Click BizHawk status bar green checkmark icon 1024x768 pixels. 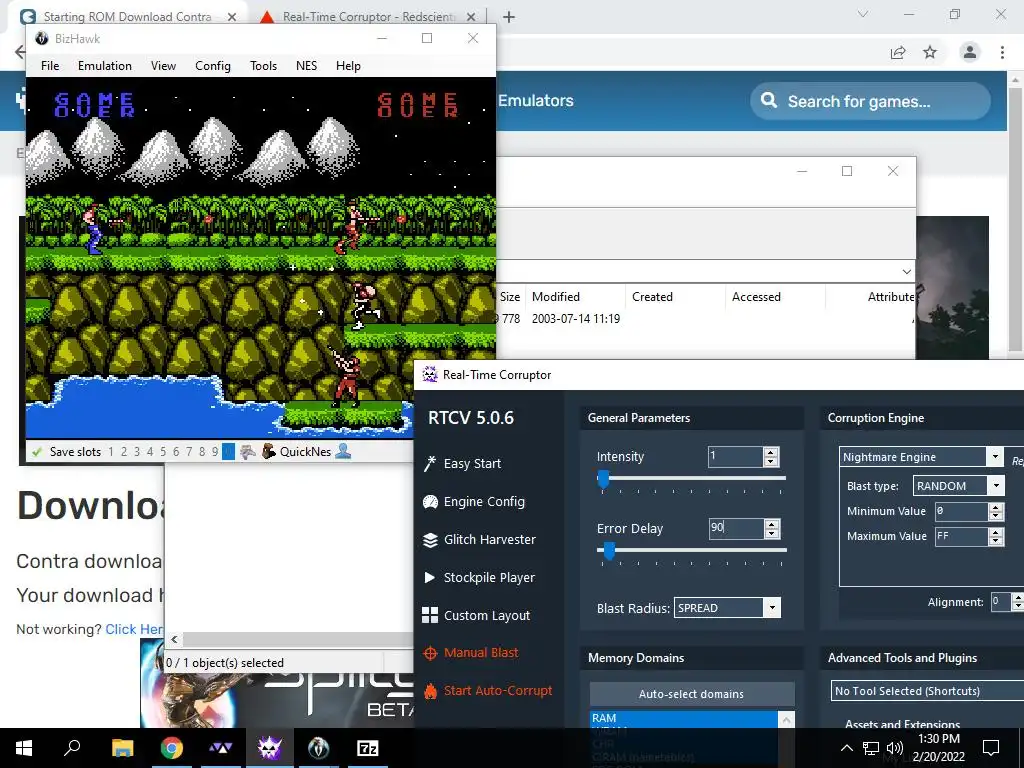tap(37, 452)
